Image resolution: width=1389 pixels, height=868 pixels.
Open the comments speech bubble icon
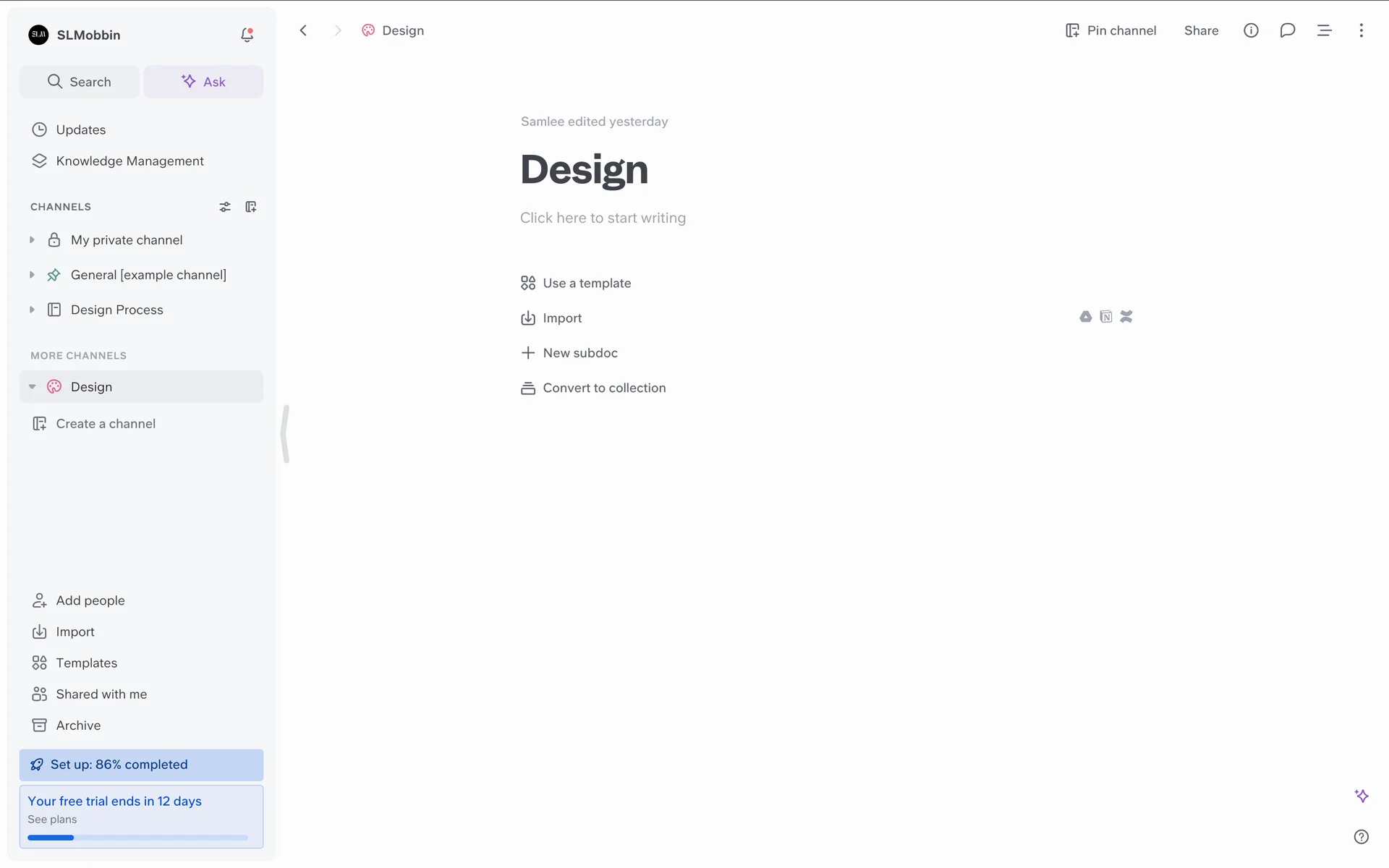point(1287,30)
